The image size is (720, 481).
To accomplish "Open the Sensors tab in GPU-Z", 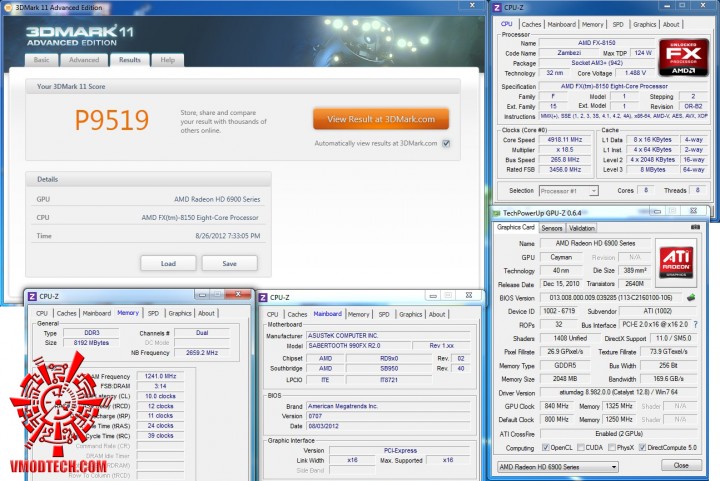I will tap(551, 228).
